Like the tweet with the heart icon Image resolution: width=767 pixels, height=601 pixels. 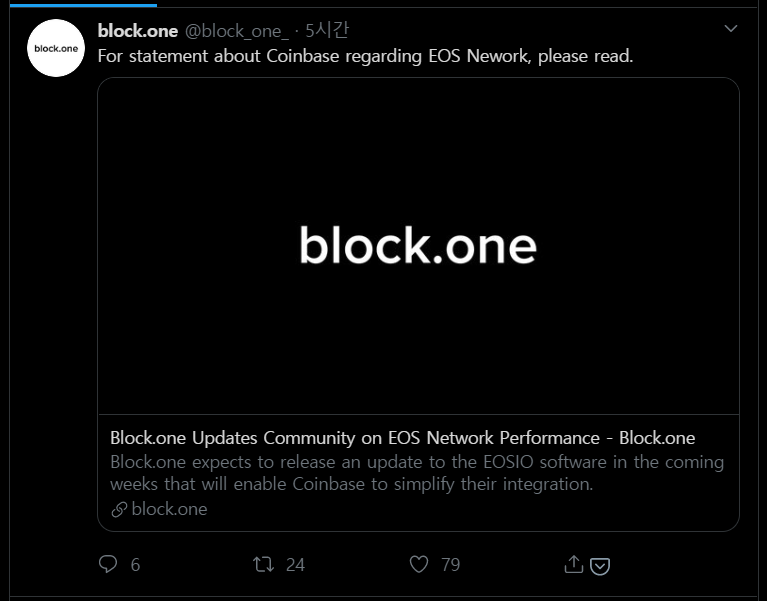[419, 565]
